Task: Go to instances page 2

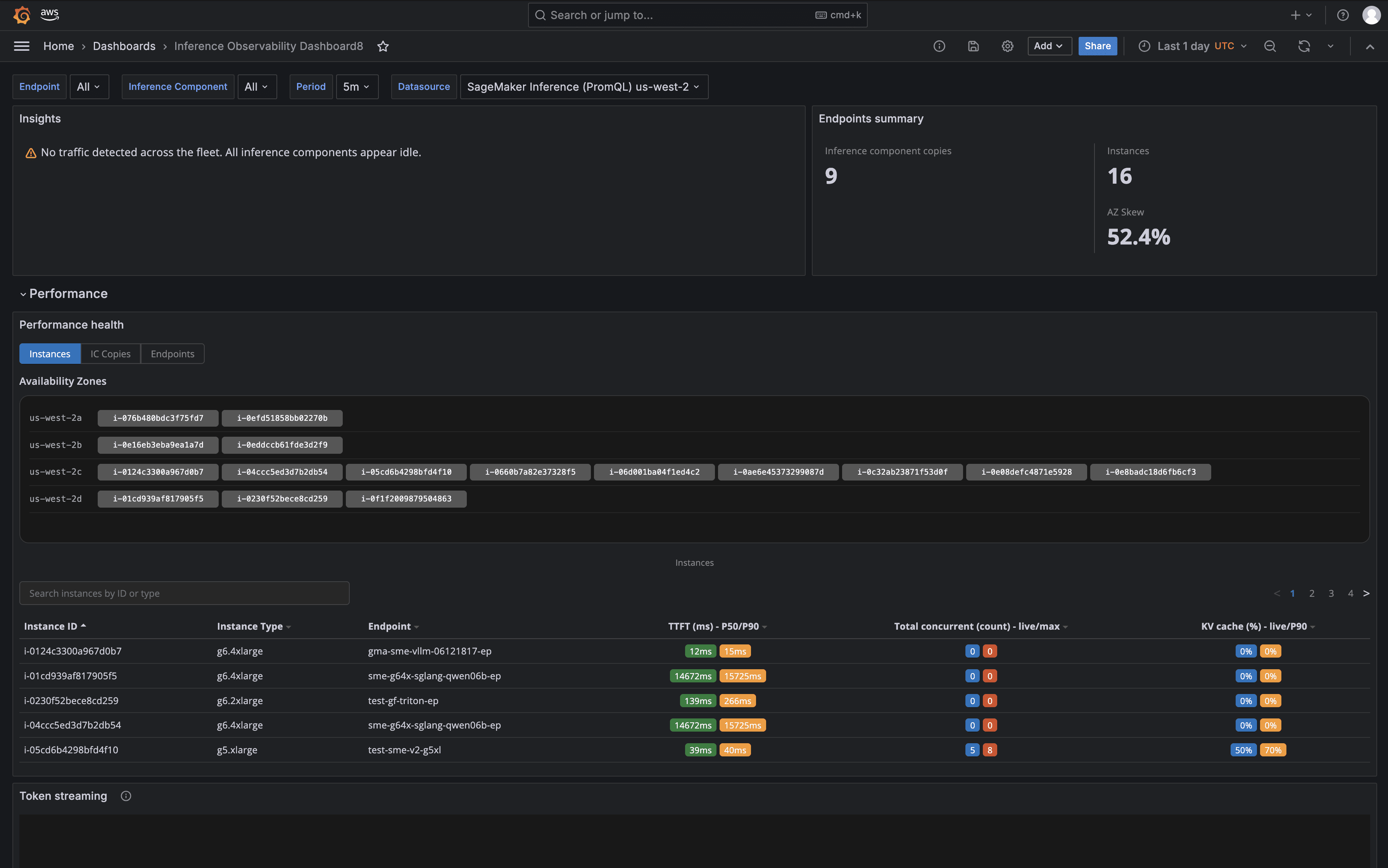Action: (x=1312, y=593)
